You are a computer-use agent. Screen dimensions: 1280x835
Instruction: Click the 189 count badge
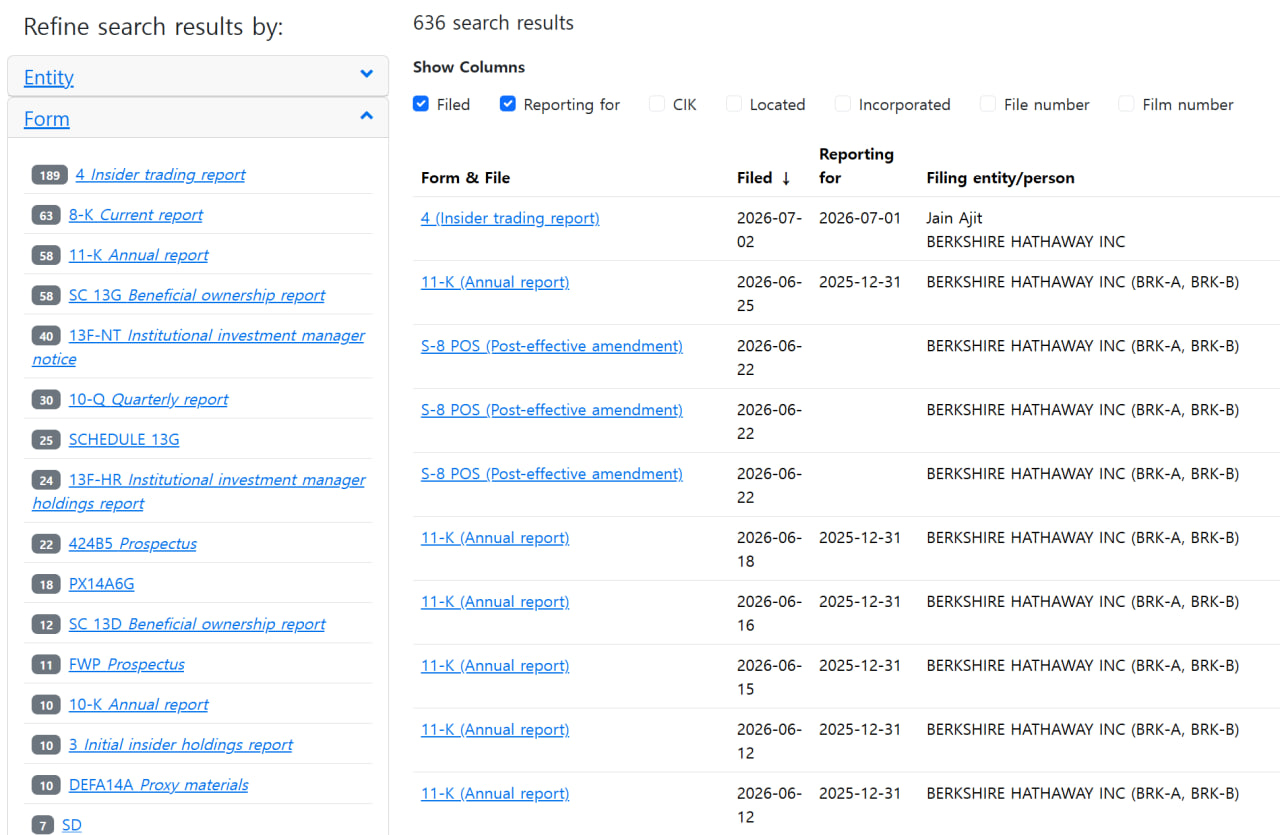pos(50,175)
